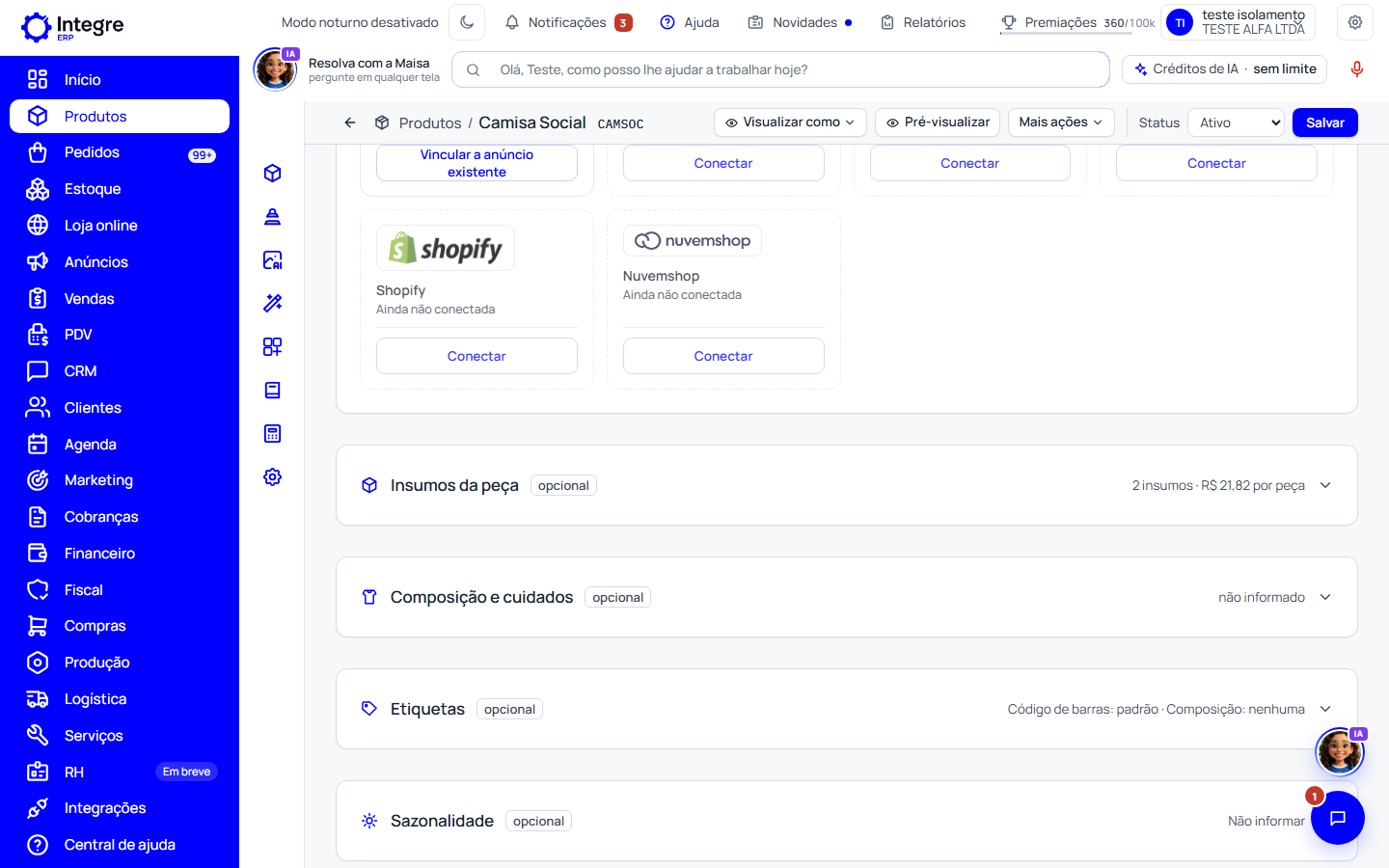This screenshot has height=868, width=1389.
Task: Select magic wand icon in secondary toolbar
Action: tap(273, 303)
